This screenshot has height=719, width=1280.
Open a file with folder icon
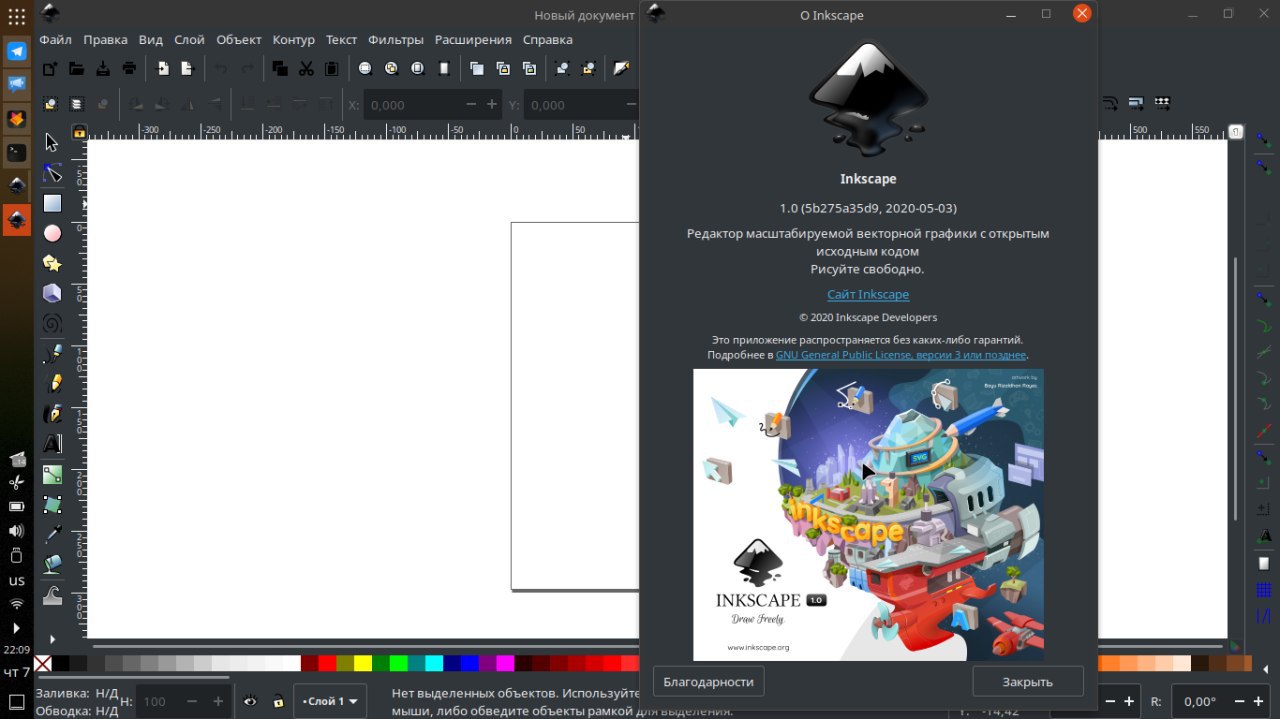pos(76,69)
